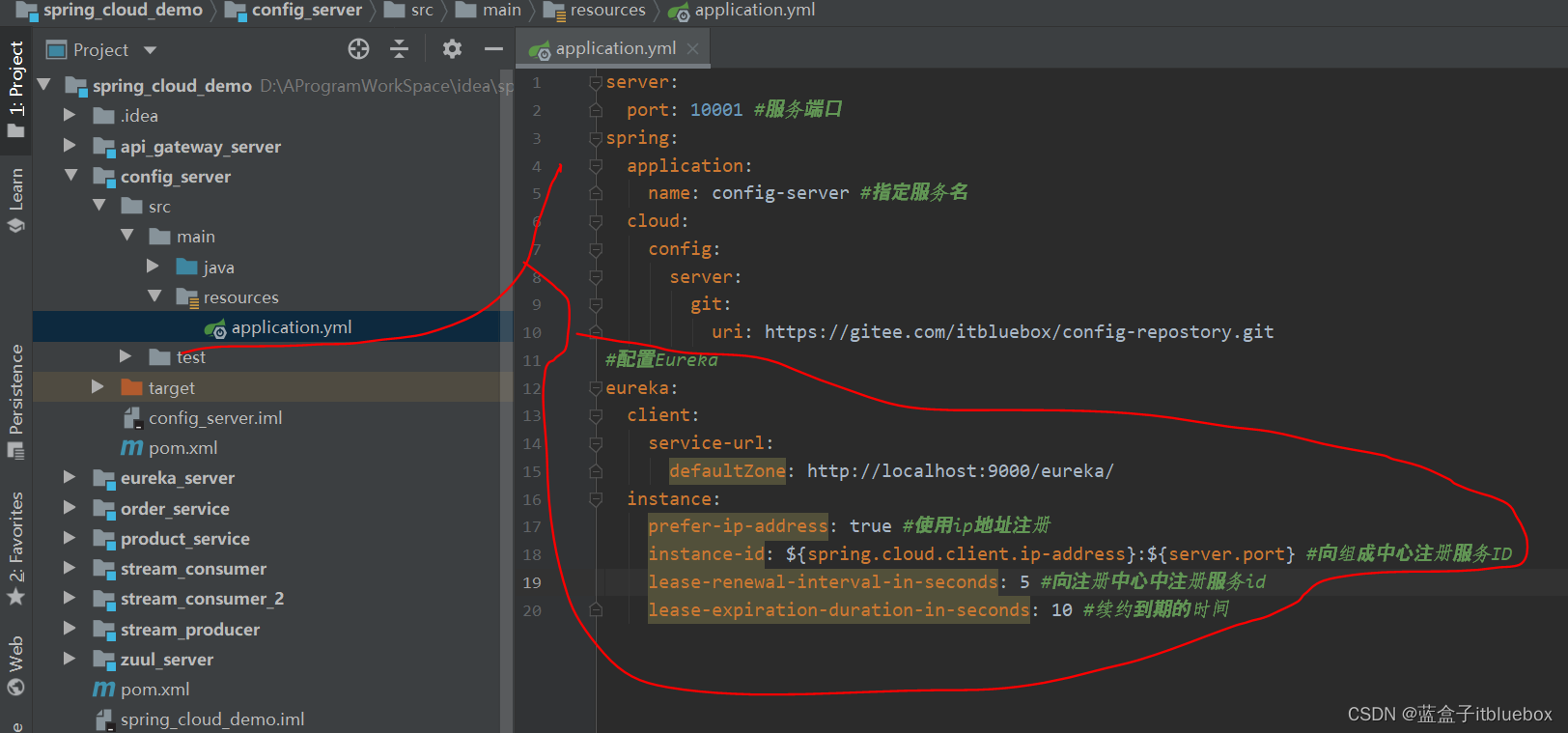Click the order_service module folder icon

tap(103, 508)
